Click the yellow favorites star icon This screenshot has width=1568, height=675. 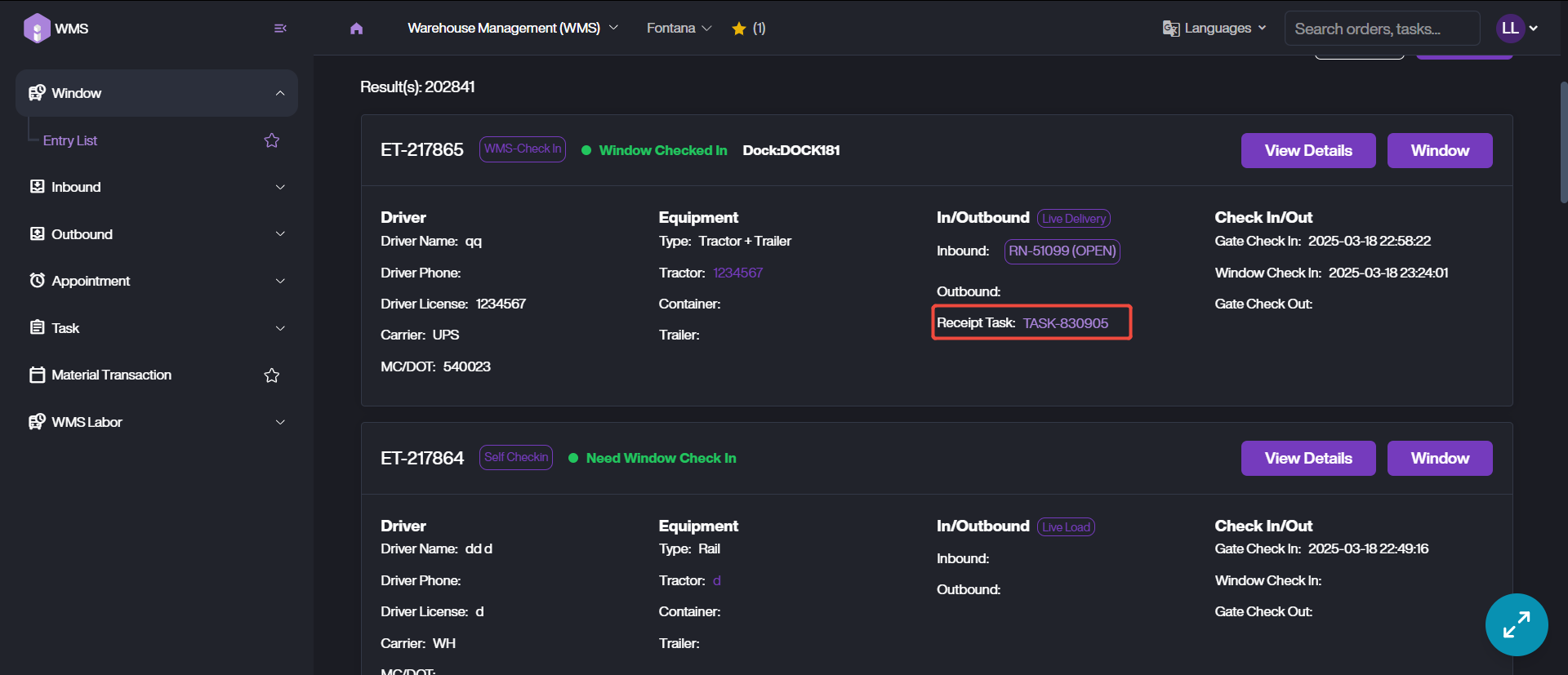point(739,29)
